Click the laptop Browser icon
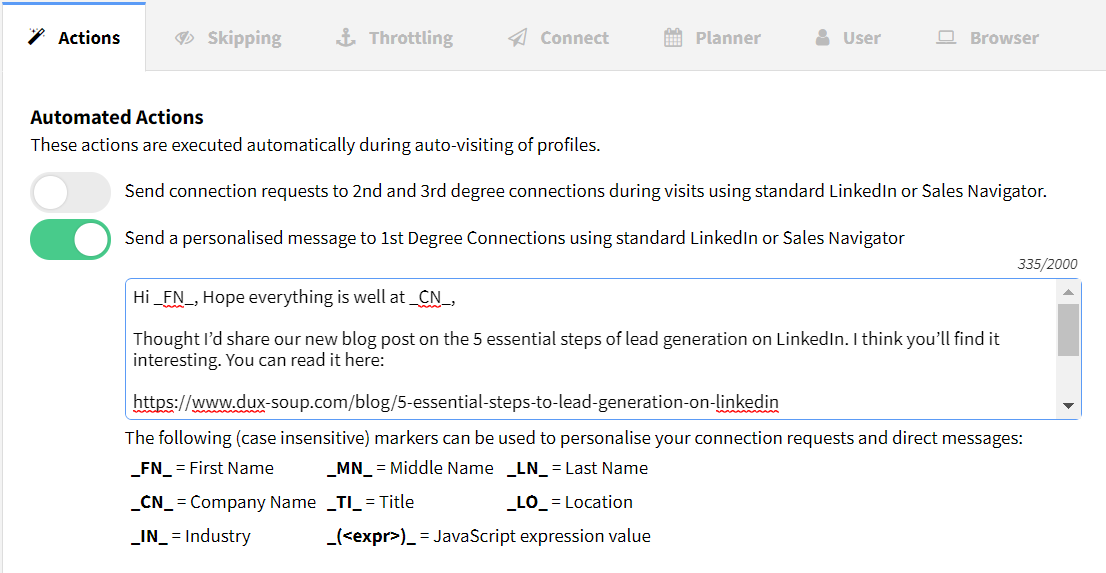Viewport: 1106px width, 573px height. coord(946,37)
